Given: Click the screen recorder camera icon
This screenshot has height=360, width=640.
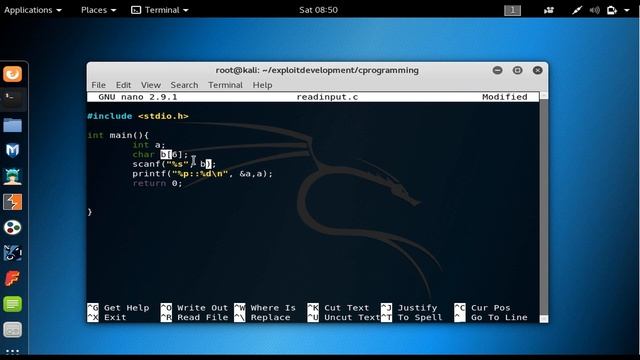Looking at the screenshot, I should coord(549,10).
